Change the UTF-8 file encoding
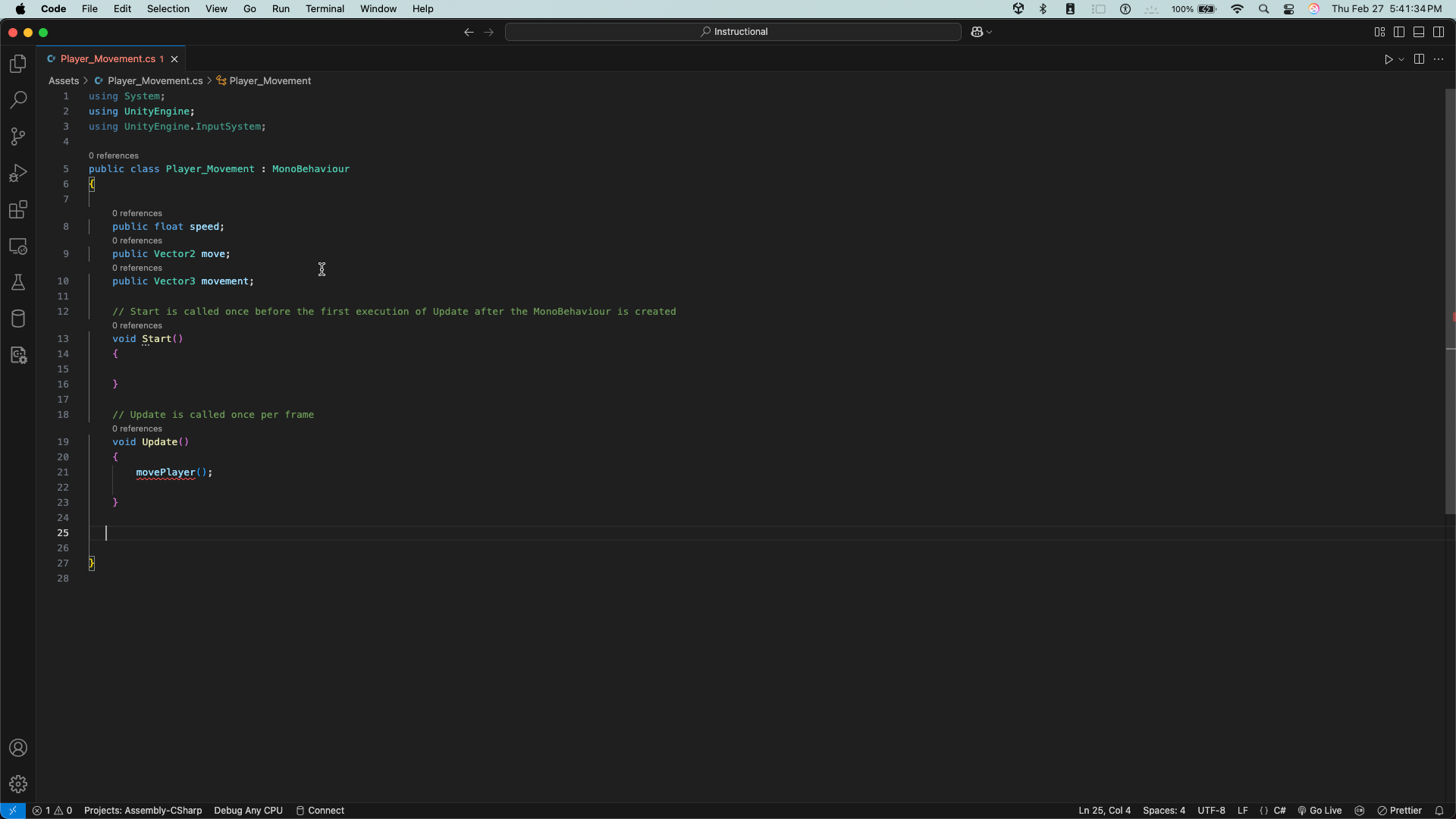Screen dimensions: 1456x819 tap(1211, 811)
